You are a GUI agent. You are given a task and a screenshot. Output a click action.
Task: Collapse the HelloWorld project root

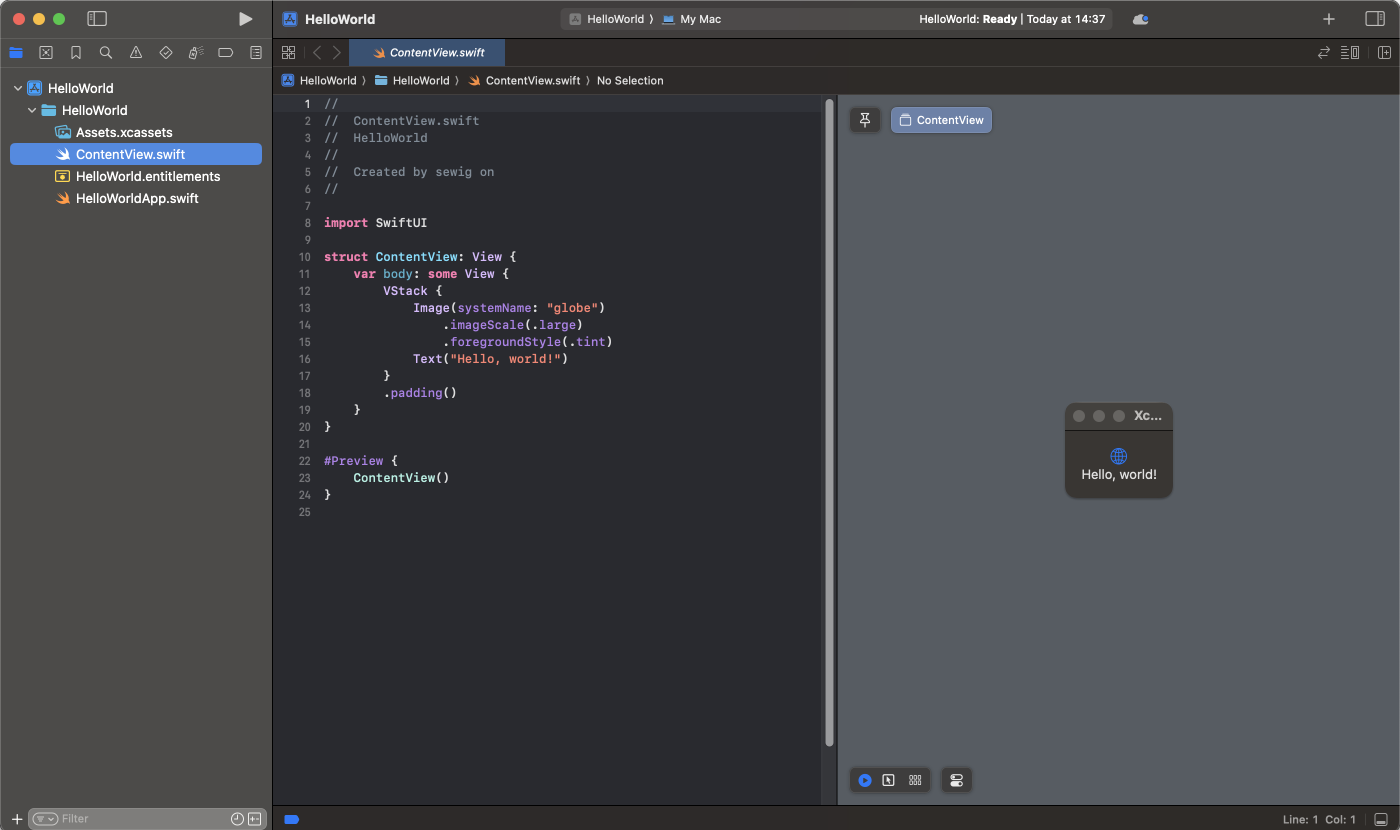(18, 88)
